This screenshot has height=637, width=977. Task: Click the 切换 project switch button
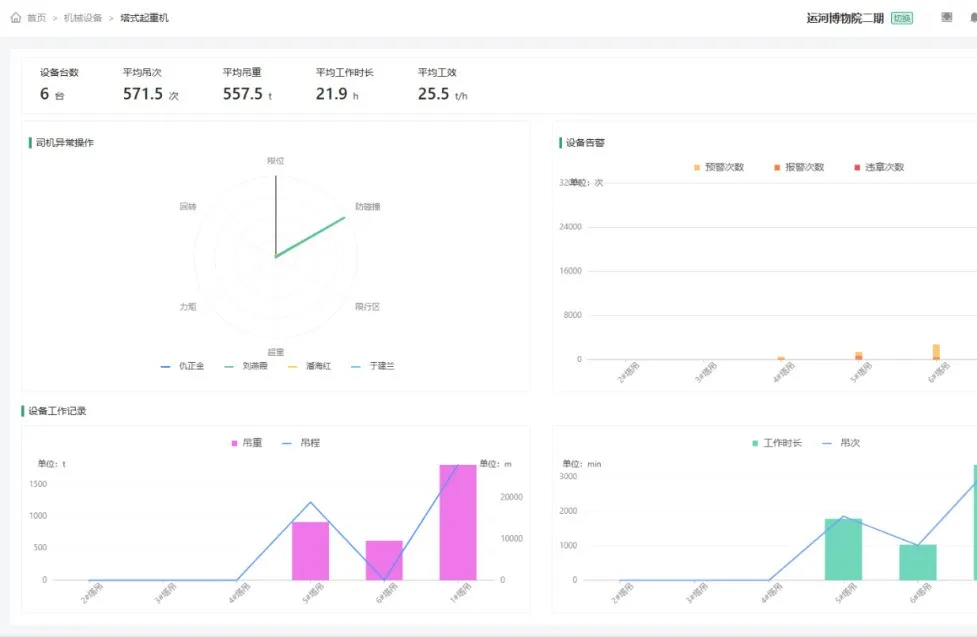[x=902, y=18]
